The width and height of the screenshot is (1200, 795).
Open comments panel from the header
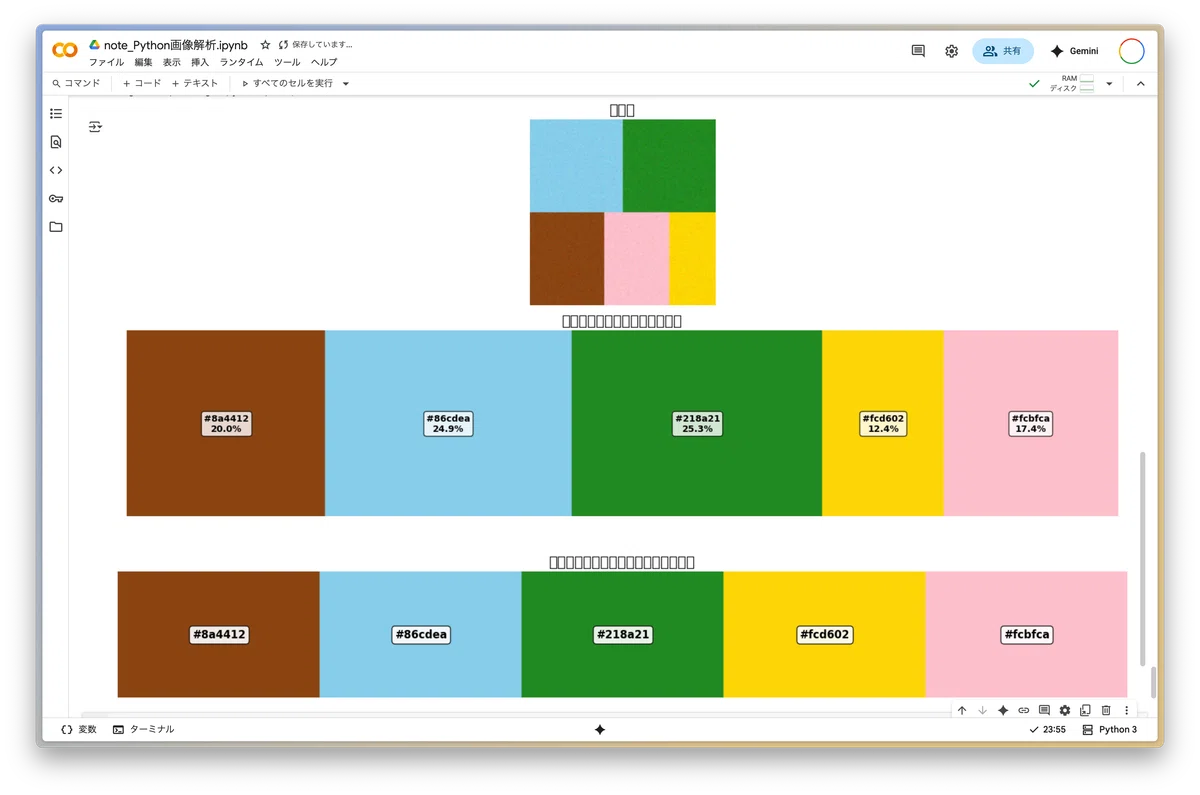tap(918, 51)
